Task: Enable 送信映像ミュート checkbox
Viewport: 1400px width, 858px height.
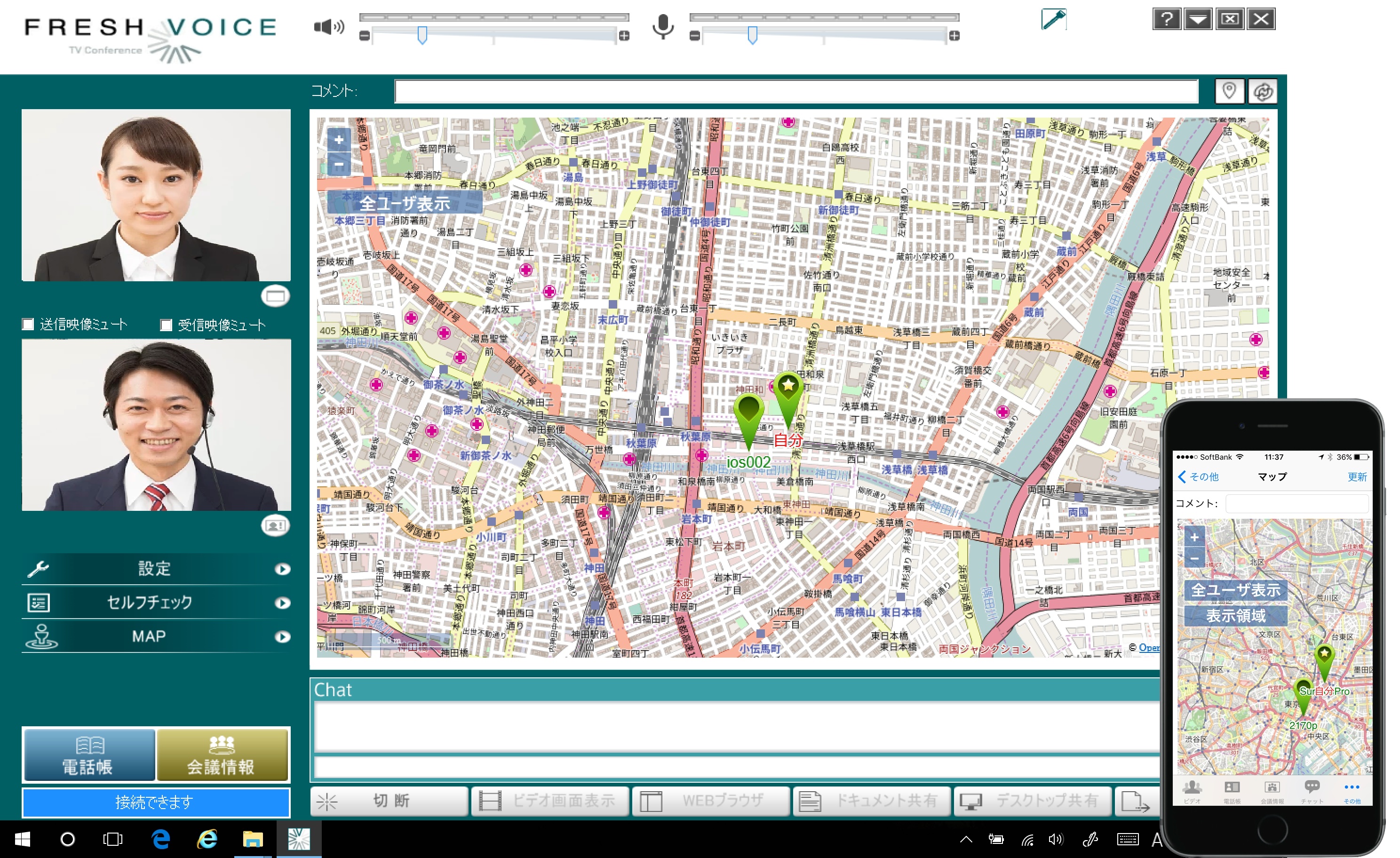Action: click(x=28, y=325)
